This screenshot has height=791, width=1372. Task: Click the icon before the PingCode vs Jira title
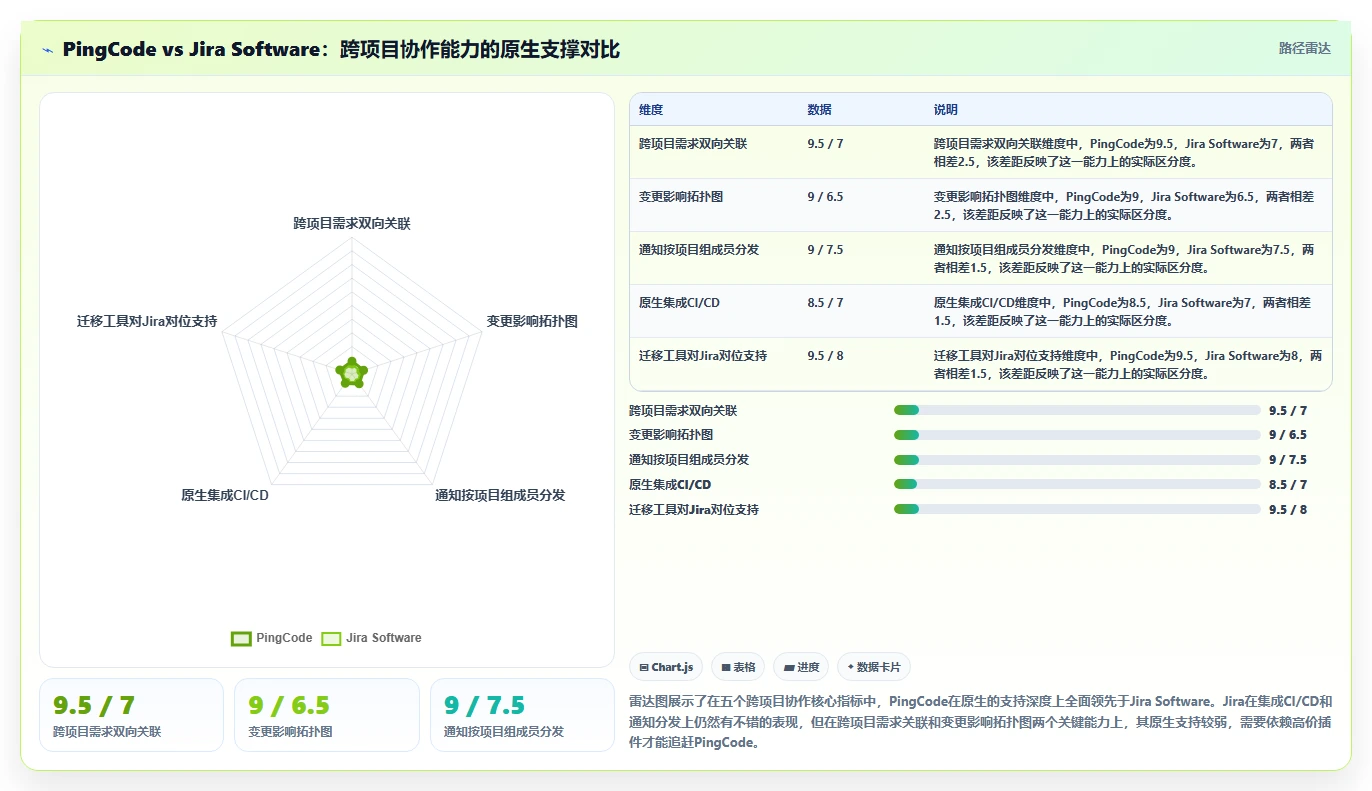[x=48, y=49]
